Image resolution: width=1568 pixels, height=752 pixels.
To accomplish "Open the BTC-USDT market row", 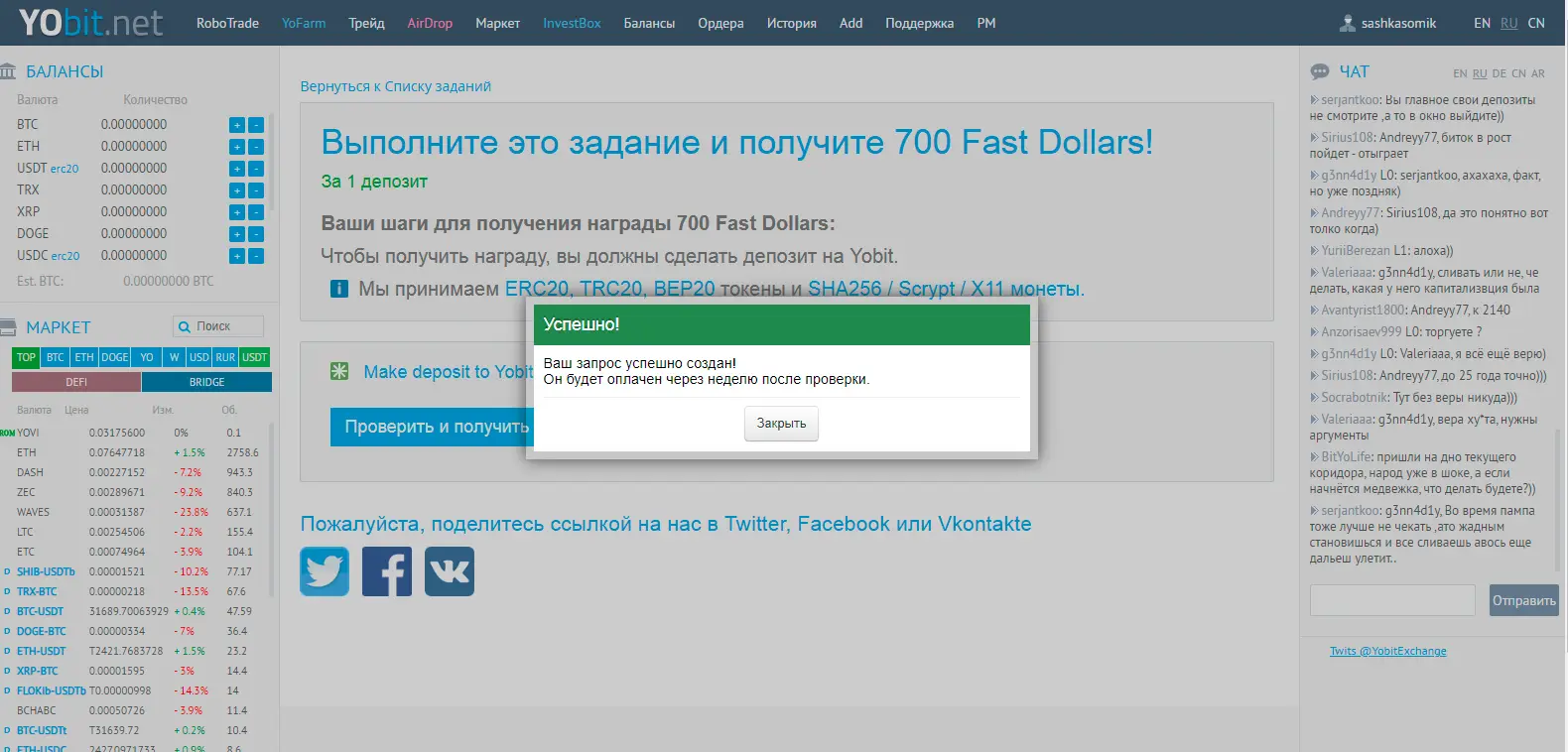I will pyautogui.click(x=137, y=611).
